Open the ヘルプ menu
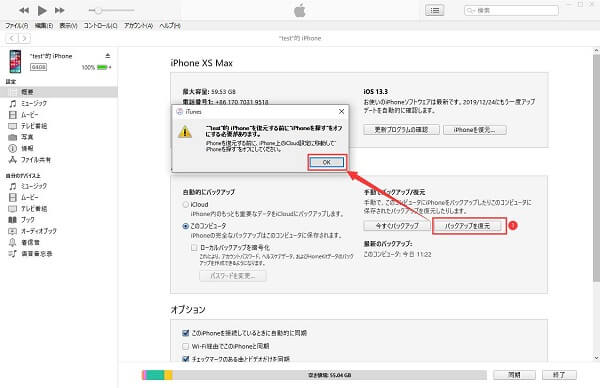The image size is (600, 388). click(170, 26)
